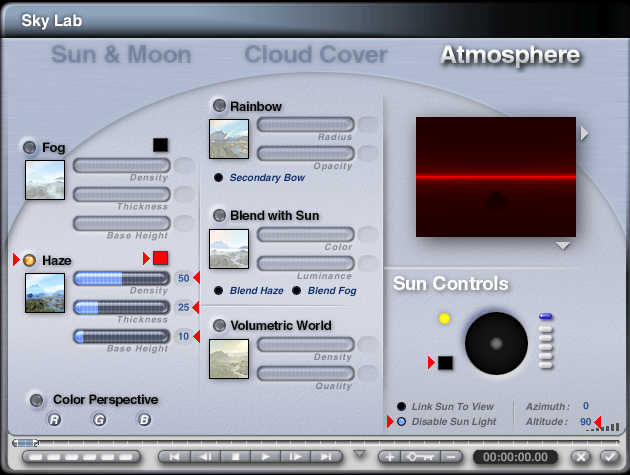Play the animation
This screenshot has width=630, height=475.
pos(266,457)
